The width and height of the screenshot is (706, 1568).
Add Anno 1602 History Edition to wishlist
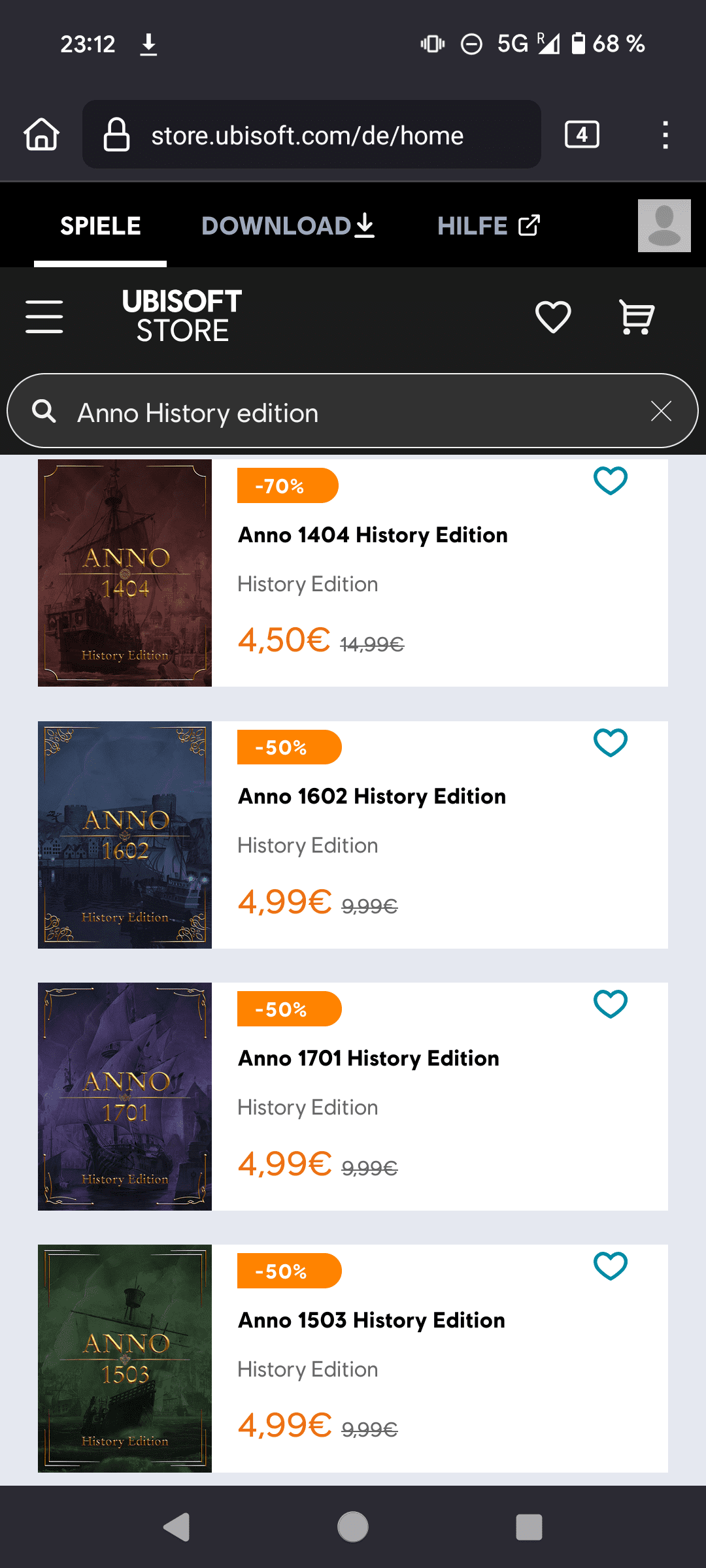pos(611,743)
